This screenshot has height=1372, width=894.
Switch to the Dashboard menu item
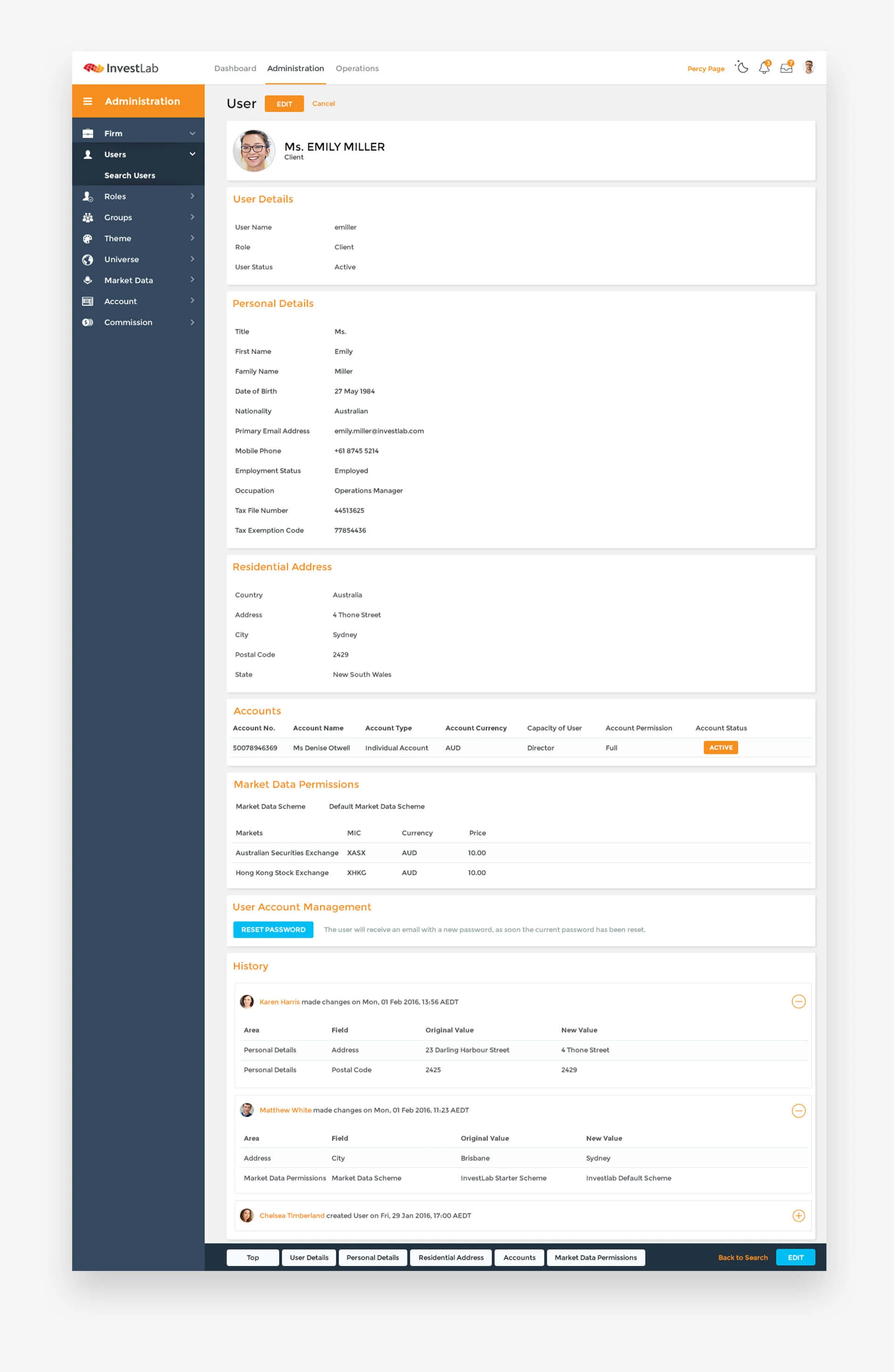[235, 68]
